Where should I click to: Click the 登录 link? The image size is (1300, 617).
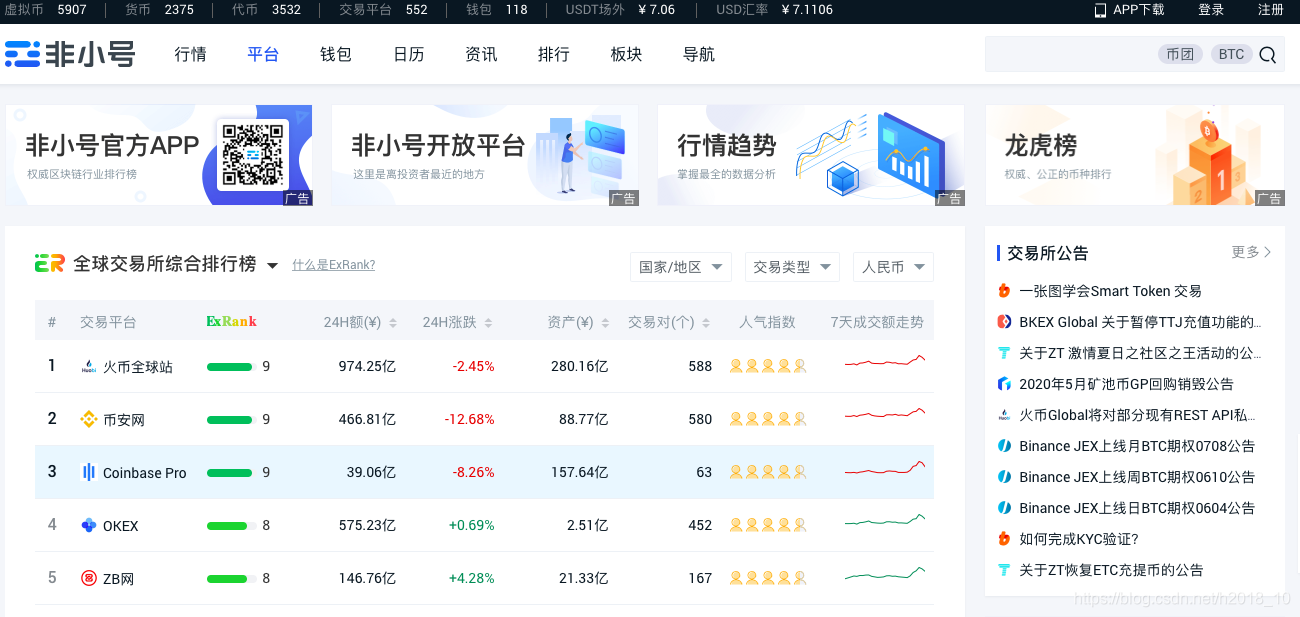pyautogui.click(x=1211, y=10)
